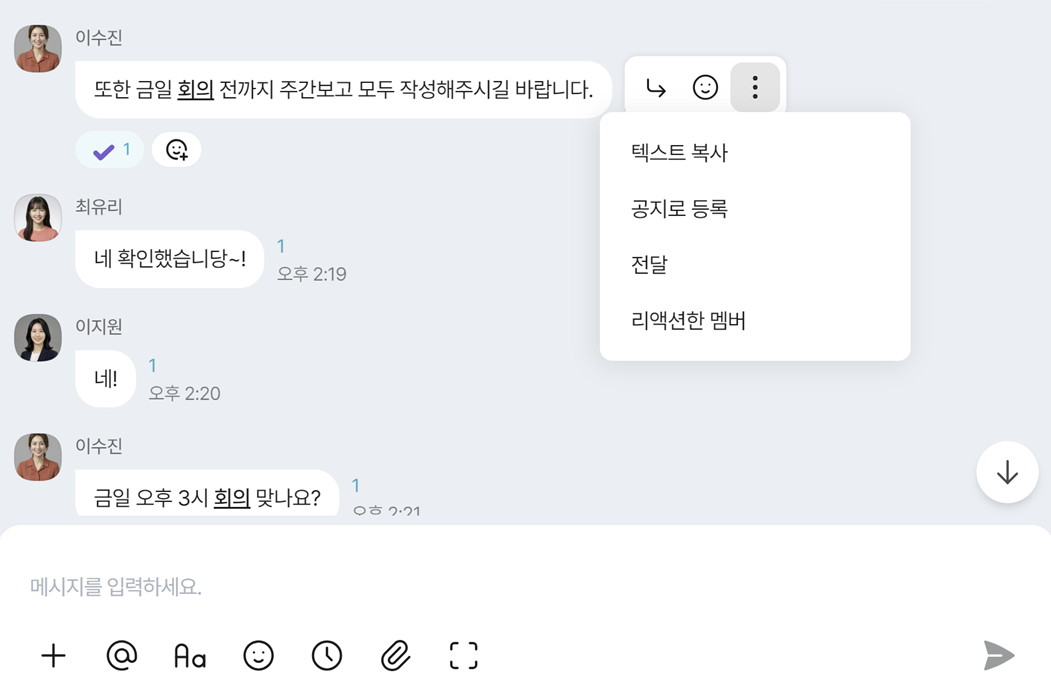Attach a file with paperclip icon
The height and width of the screenshot is (697, 1051).
click(x=395, y=655)
